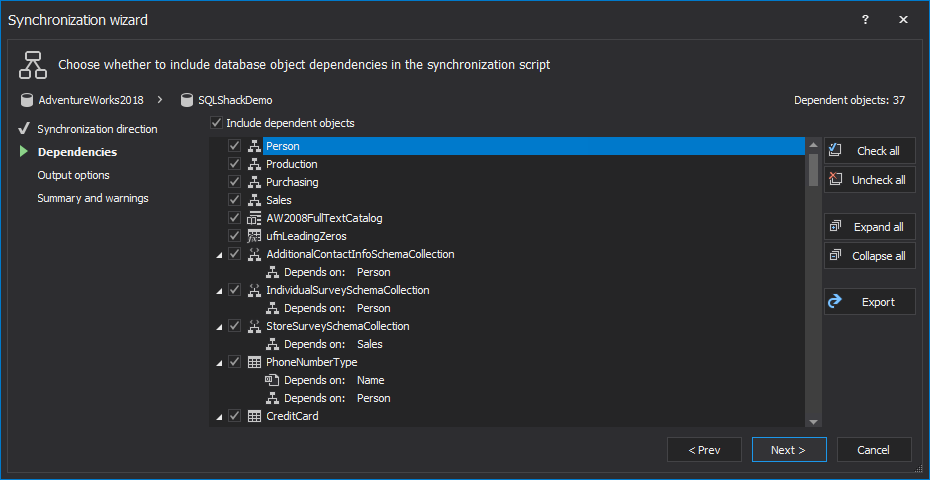Viewport: 930px width, 480px height.
Task: Click the Person schema icon
Action: pos(254,146)
